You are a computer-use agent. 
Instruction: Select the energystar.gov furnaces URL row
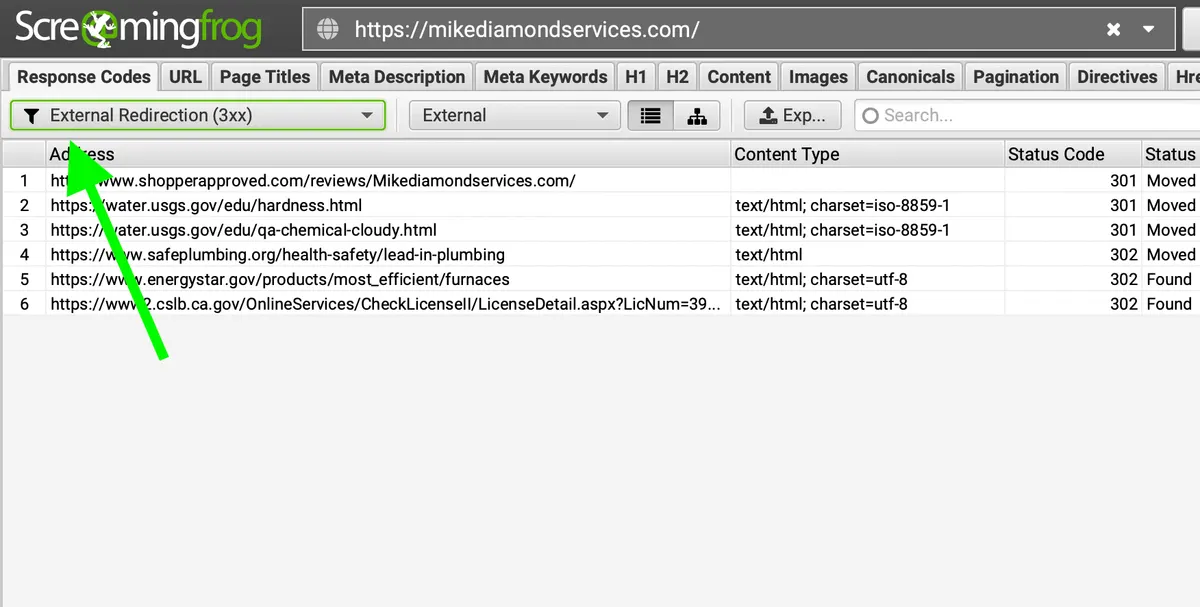[x=600, y=279]
